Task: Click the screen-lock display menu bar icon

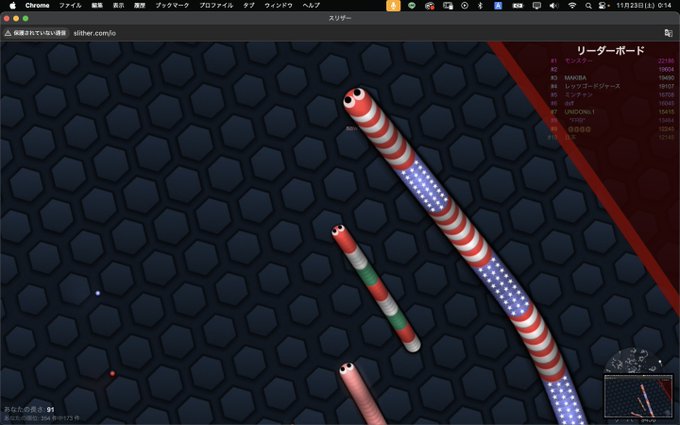Action: [x=448, y=6]
